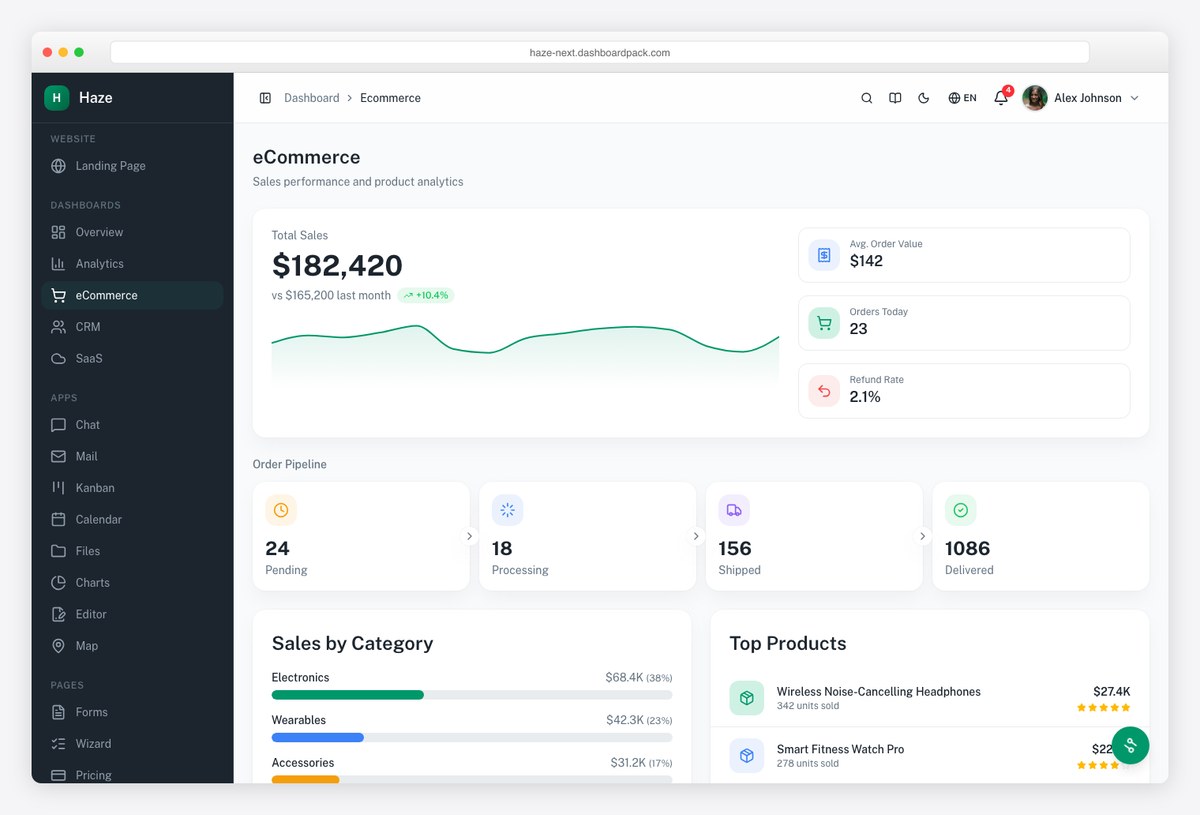The width and height of the screenshot is (1200, 815).
Task: Click the Avg. Order Value dollar icon
Action: click(x=824, y=255)
